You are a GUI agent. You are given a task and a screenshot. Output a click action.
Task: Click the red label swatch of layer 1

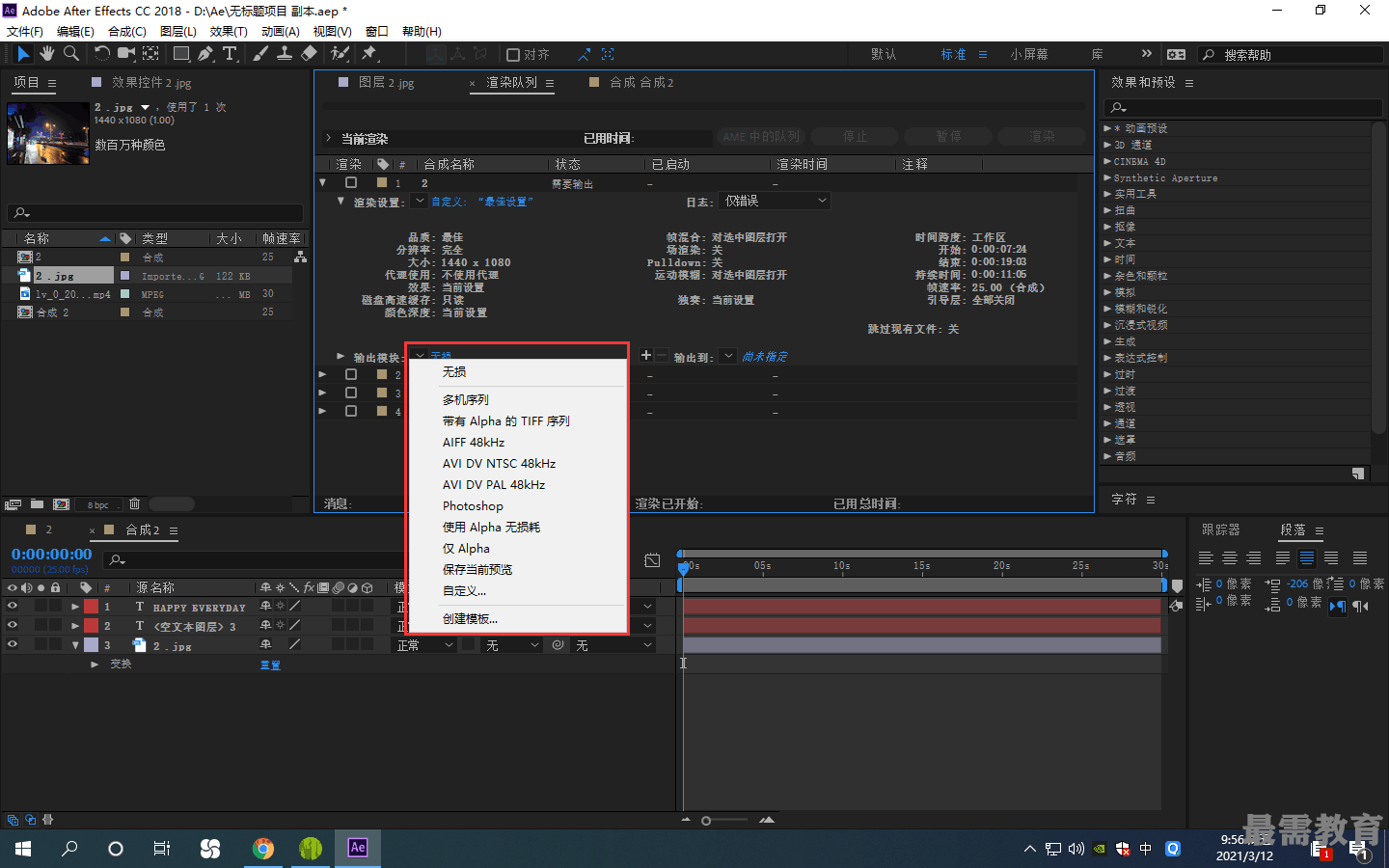coord(91,607)
